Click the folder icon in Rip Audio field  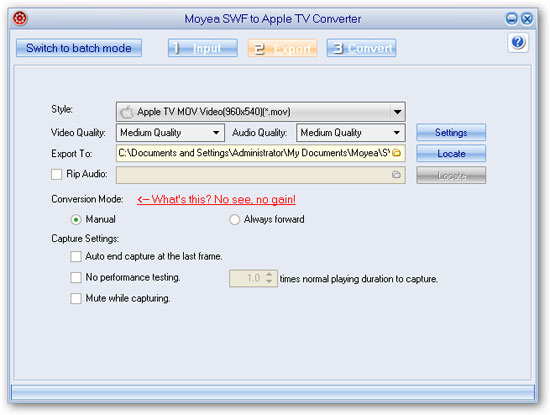pos(396,174)
